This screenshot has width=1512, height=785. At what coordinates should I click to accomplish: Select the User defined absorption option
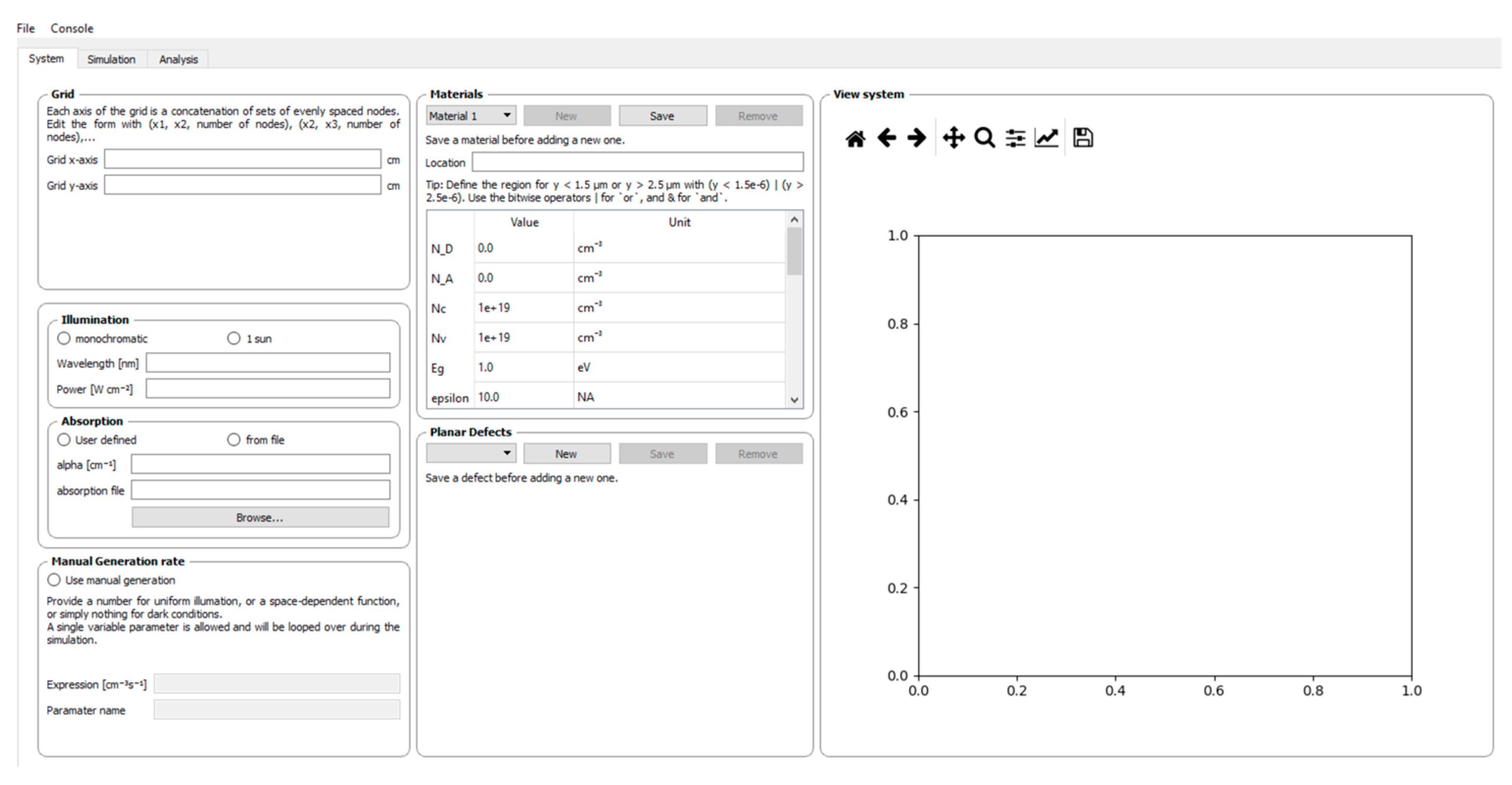64,440
